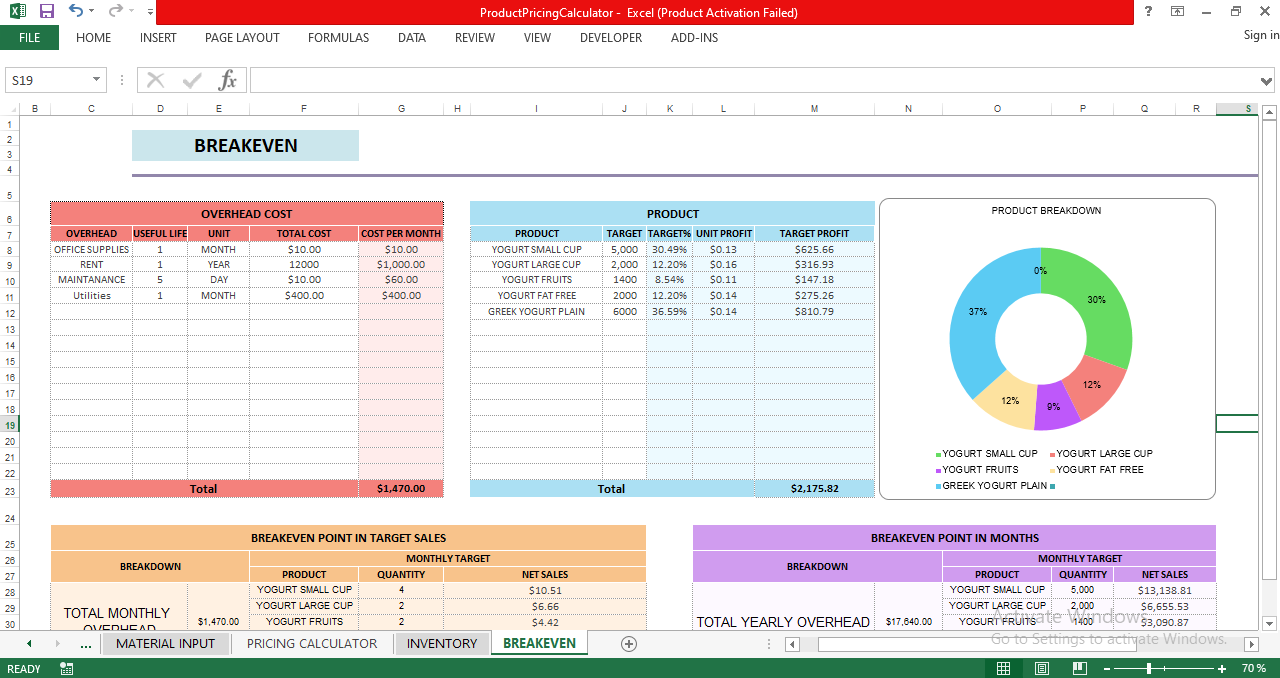Click the Name Box showing S19
This screenshot has height=678, width=1280.
(47, 80)
